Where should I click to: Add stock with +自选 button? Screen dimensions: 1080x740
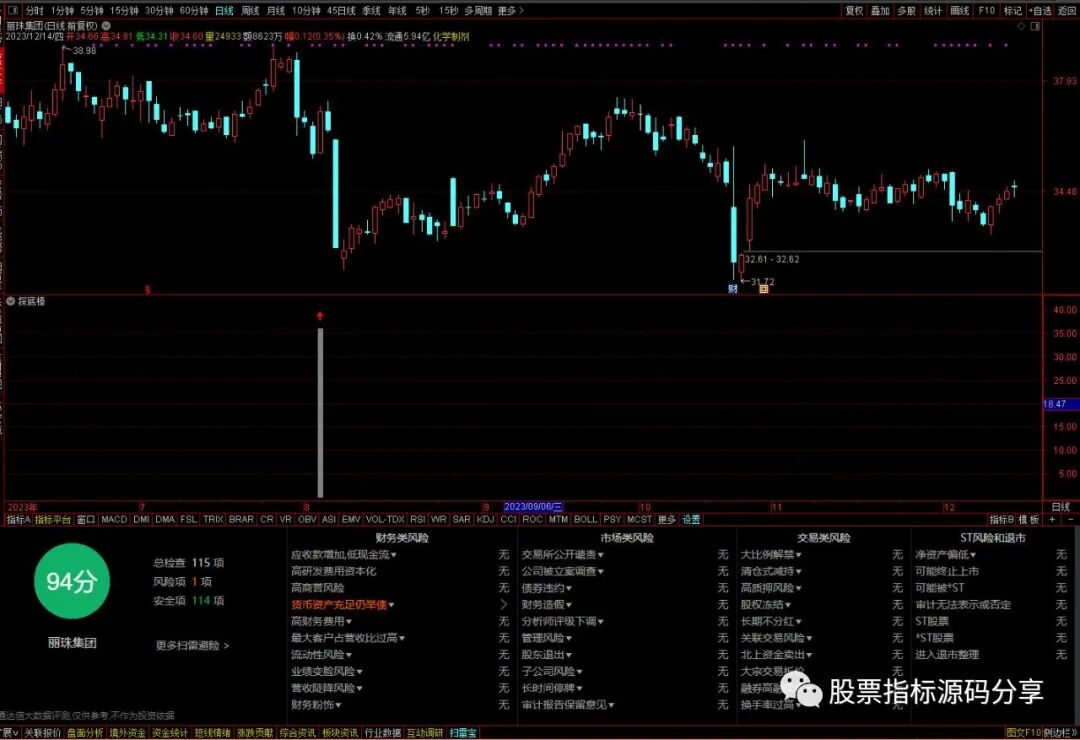1040,10
